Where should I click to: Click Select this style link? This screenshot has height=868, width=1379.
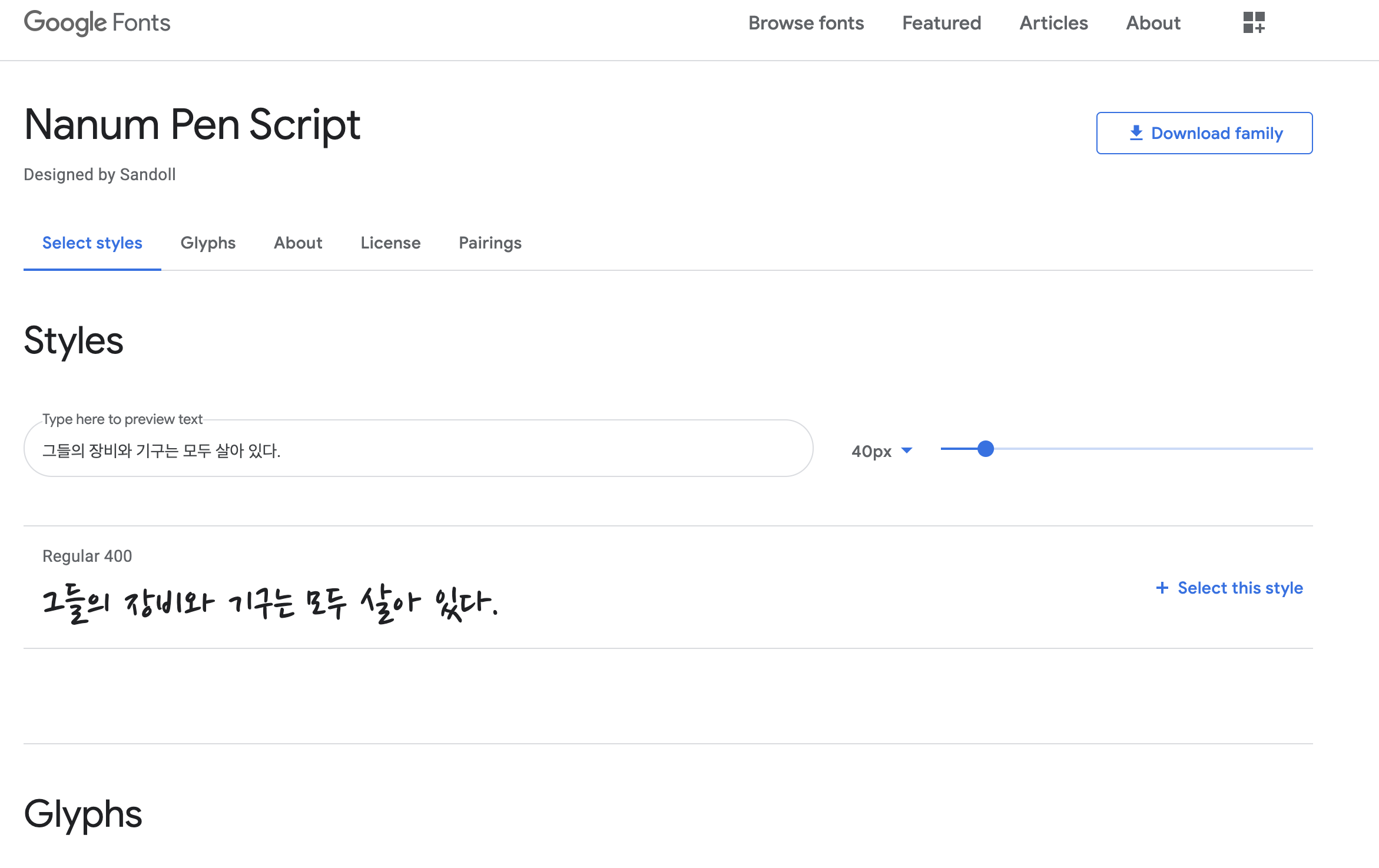1240,588
